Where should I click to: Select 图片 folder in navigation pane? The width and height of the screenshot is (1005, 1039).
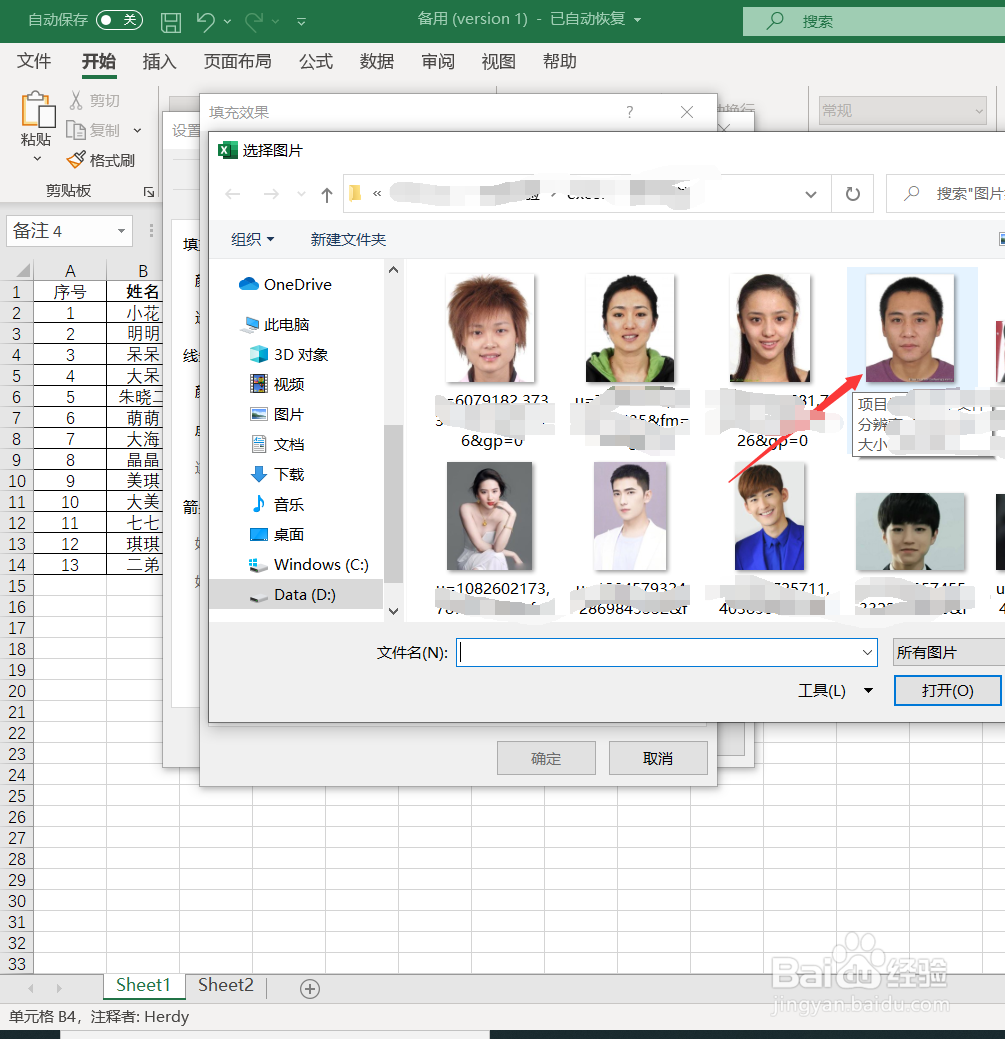[277, 414]
